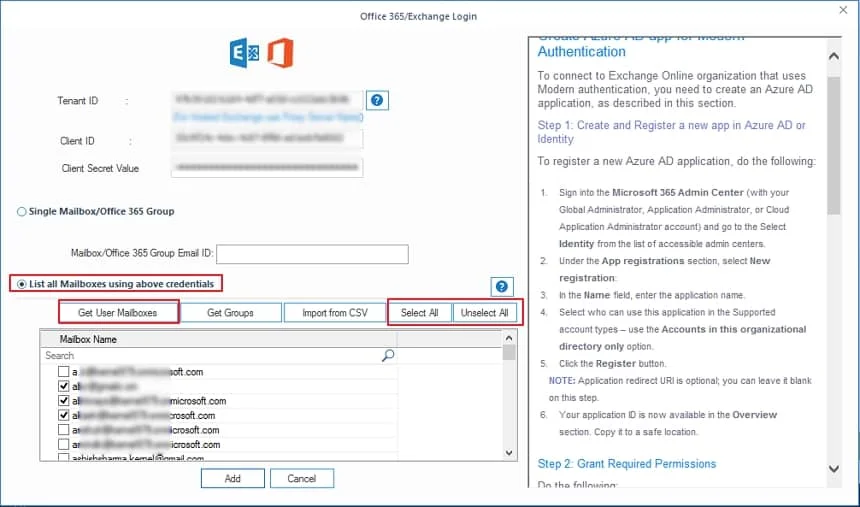
Task: Check the first mailbox checkbox ending soft.com
Action: tap(64, 372)
